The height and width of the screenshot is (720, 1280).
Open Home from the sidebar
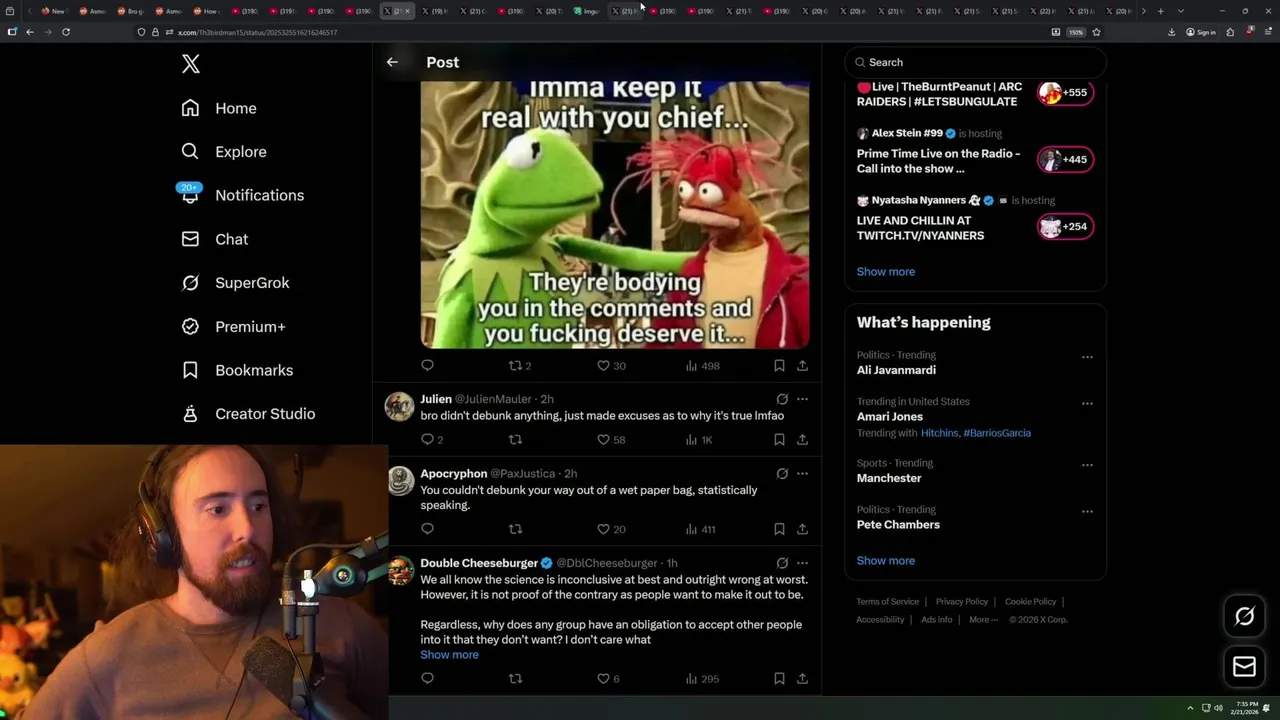coord(219,108)
